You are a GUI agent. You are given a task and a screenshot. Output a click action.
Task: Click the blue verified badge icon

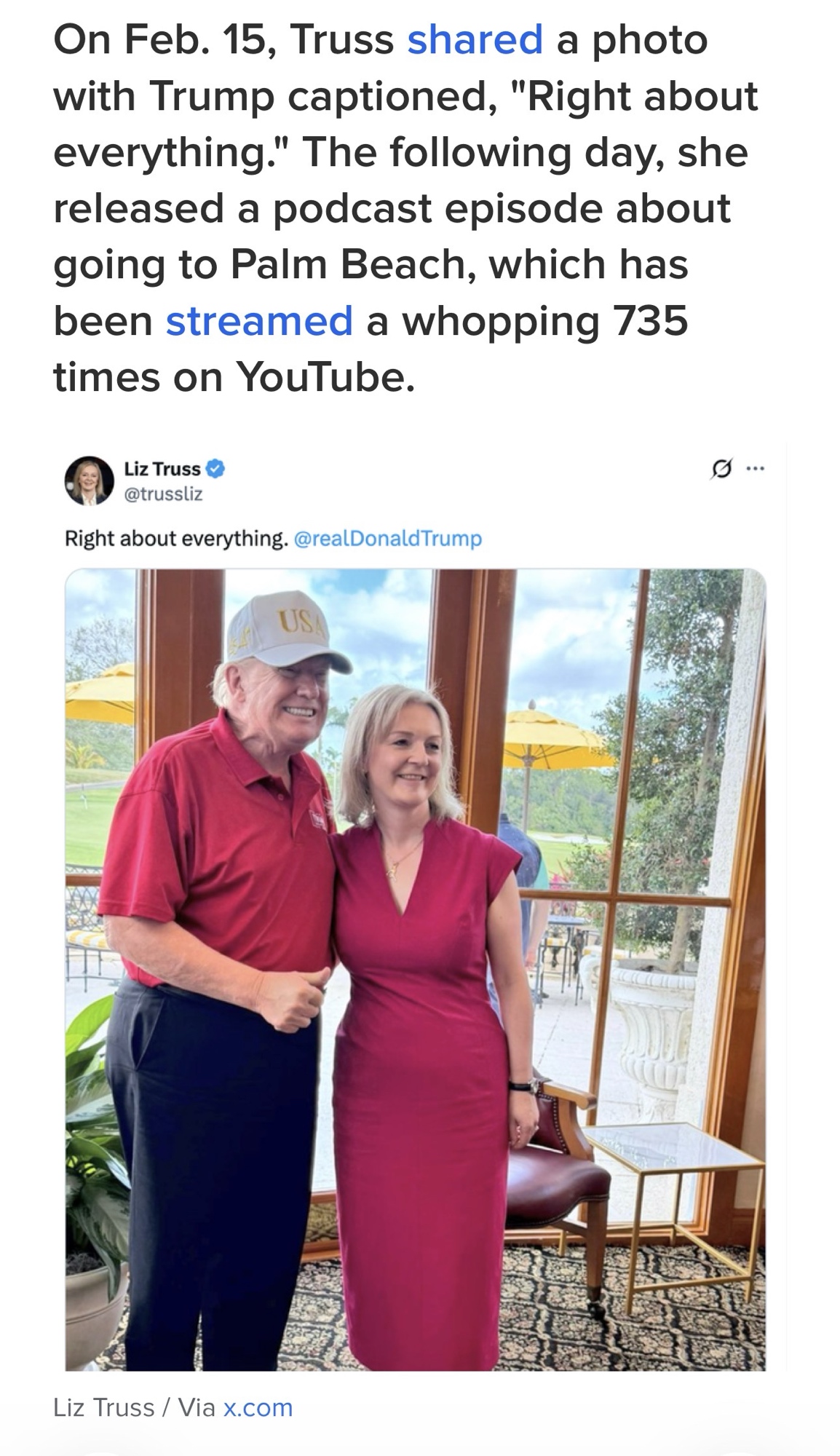[216, 470]
